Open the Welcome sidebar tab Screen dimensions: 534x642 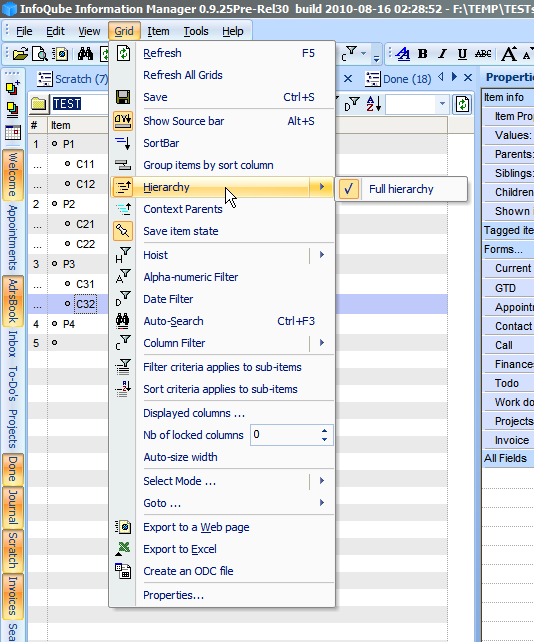13,175
